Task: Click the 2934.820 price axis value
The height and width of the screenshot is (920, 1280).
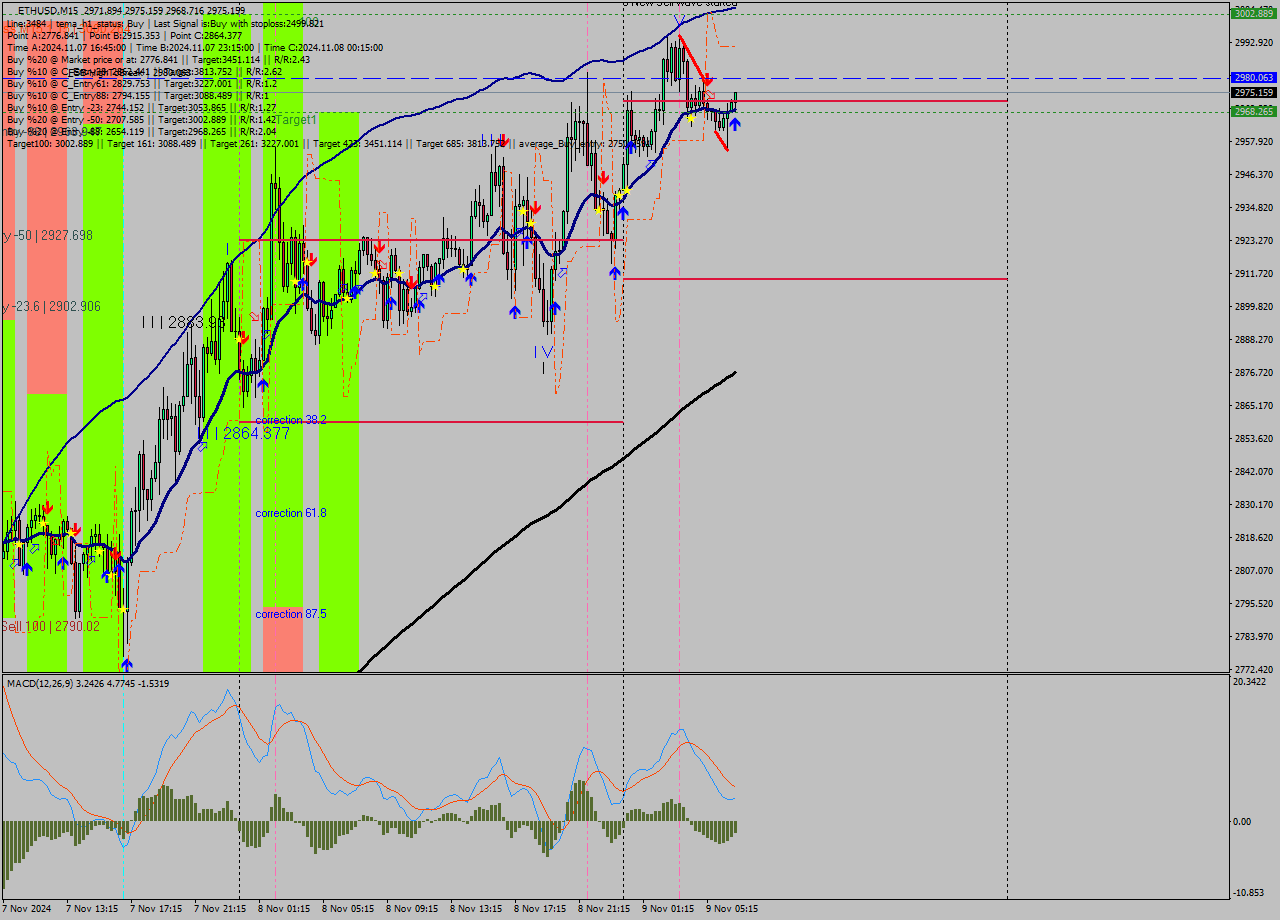Action: pyautogui.click(x=1254, y=207)
